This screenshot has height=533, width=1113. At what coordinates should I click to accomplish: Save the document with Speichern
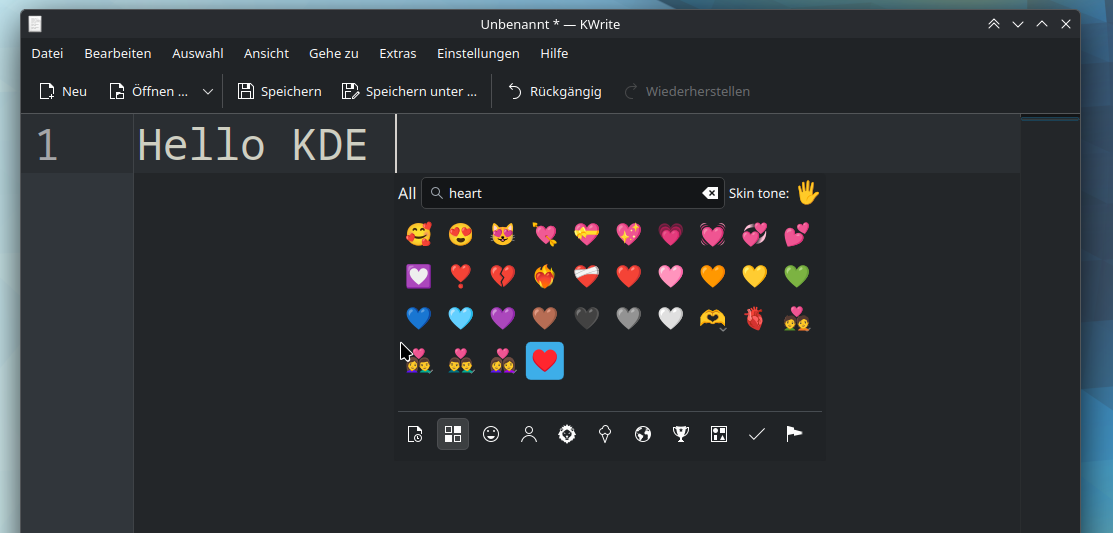(x=279, y=92)
